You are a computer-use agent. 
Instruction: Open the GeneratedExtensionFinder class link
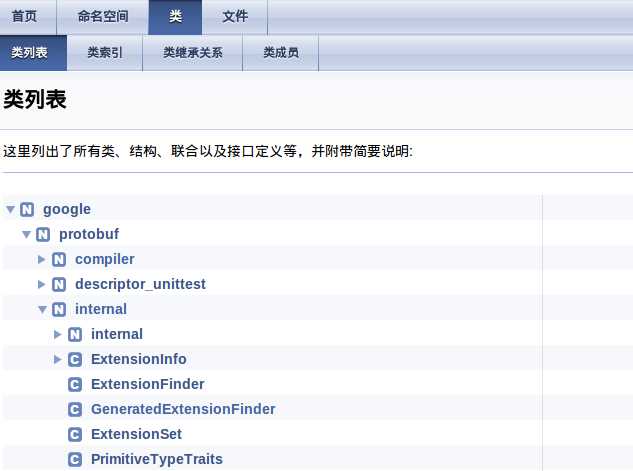point(183,410)
